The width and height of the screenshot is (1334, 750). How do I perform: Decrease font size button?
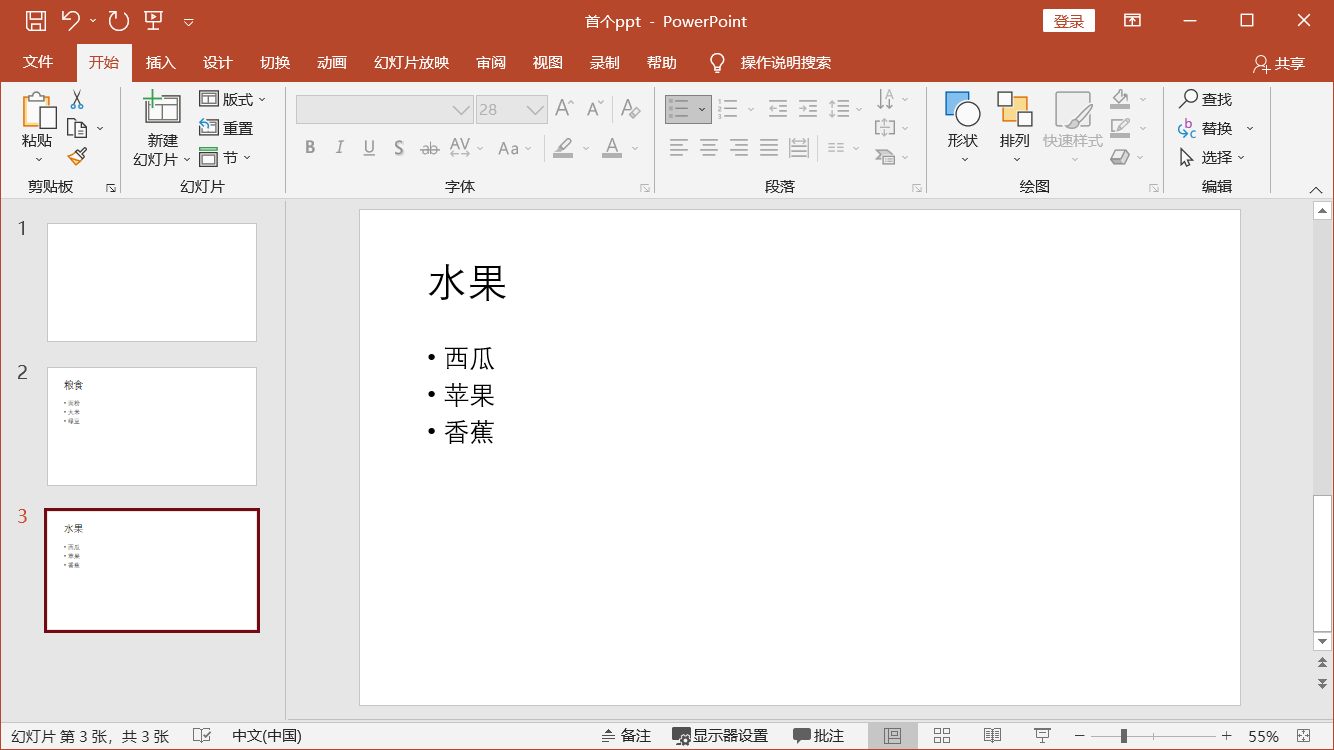coord(595,108)
